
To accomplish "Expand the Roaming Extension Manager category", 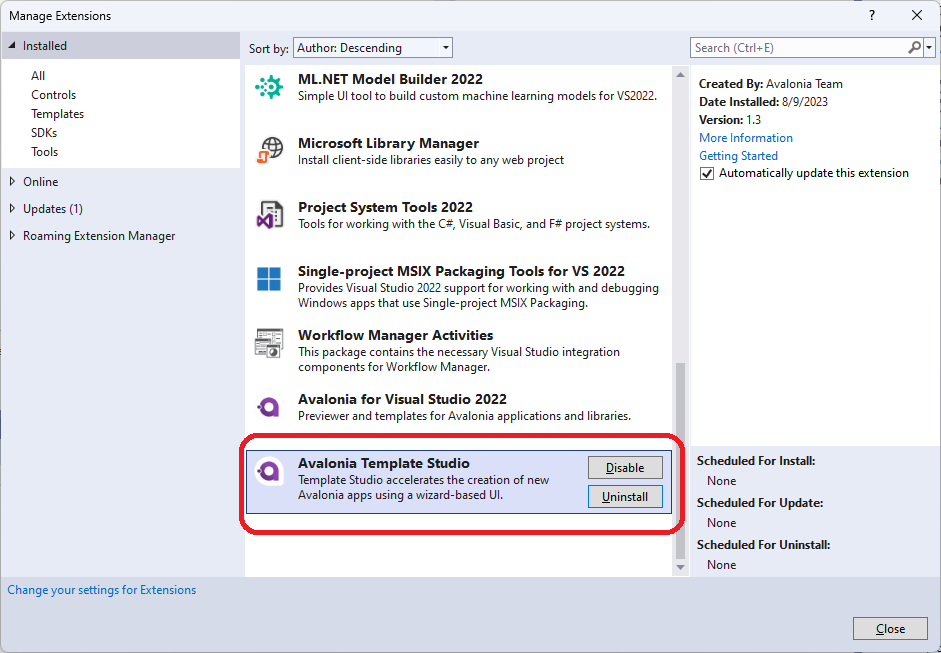I will [x=13, y=236].
